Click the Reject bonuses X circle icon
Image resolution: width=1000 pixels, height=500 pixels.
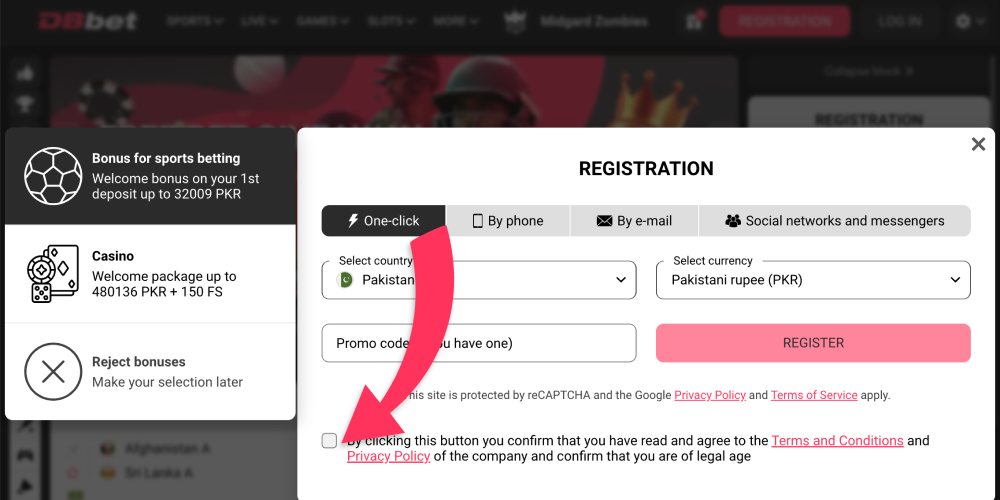53,372
